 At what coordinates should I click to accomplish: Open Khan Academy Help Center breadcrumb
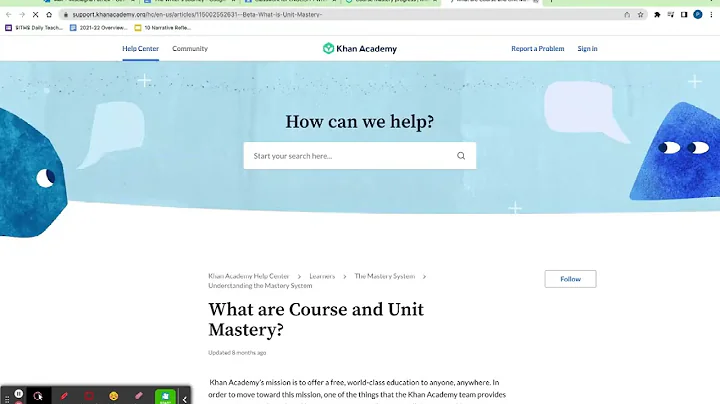(x=248, y=276)
